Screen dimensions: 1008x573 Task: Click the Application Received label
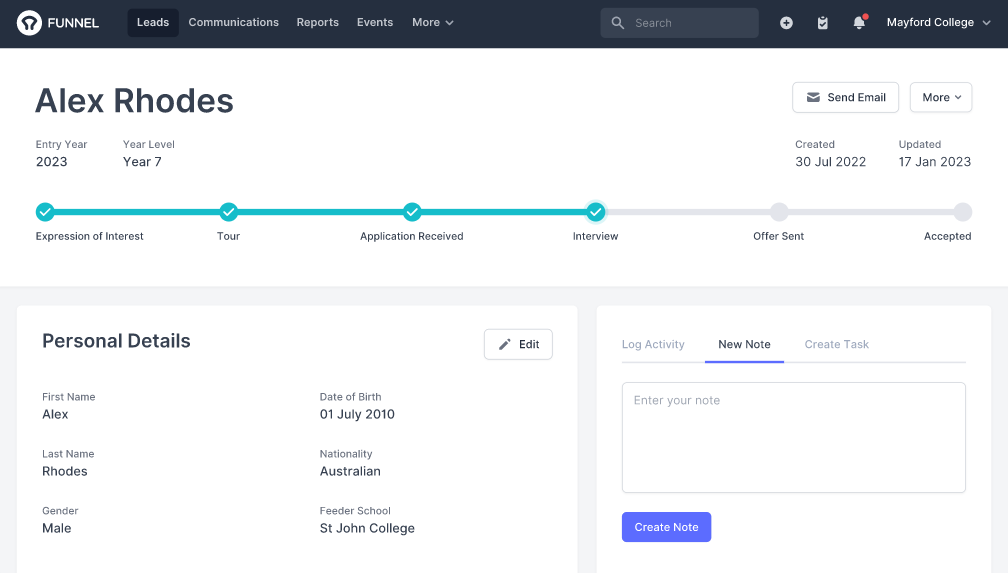(x=411, y=236)
